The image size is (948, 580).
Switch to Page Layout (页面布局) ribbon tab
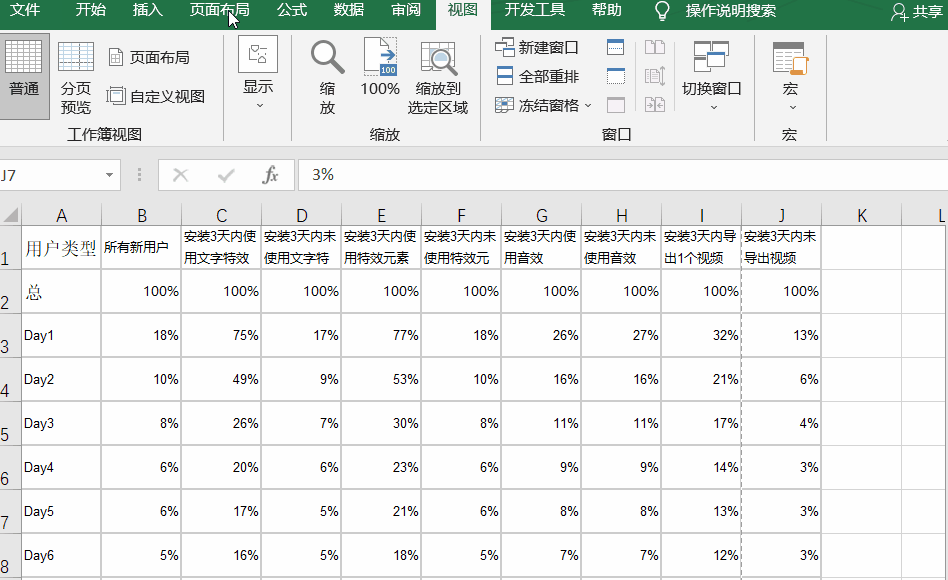[219, 10]
